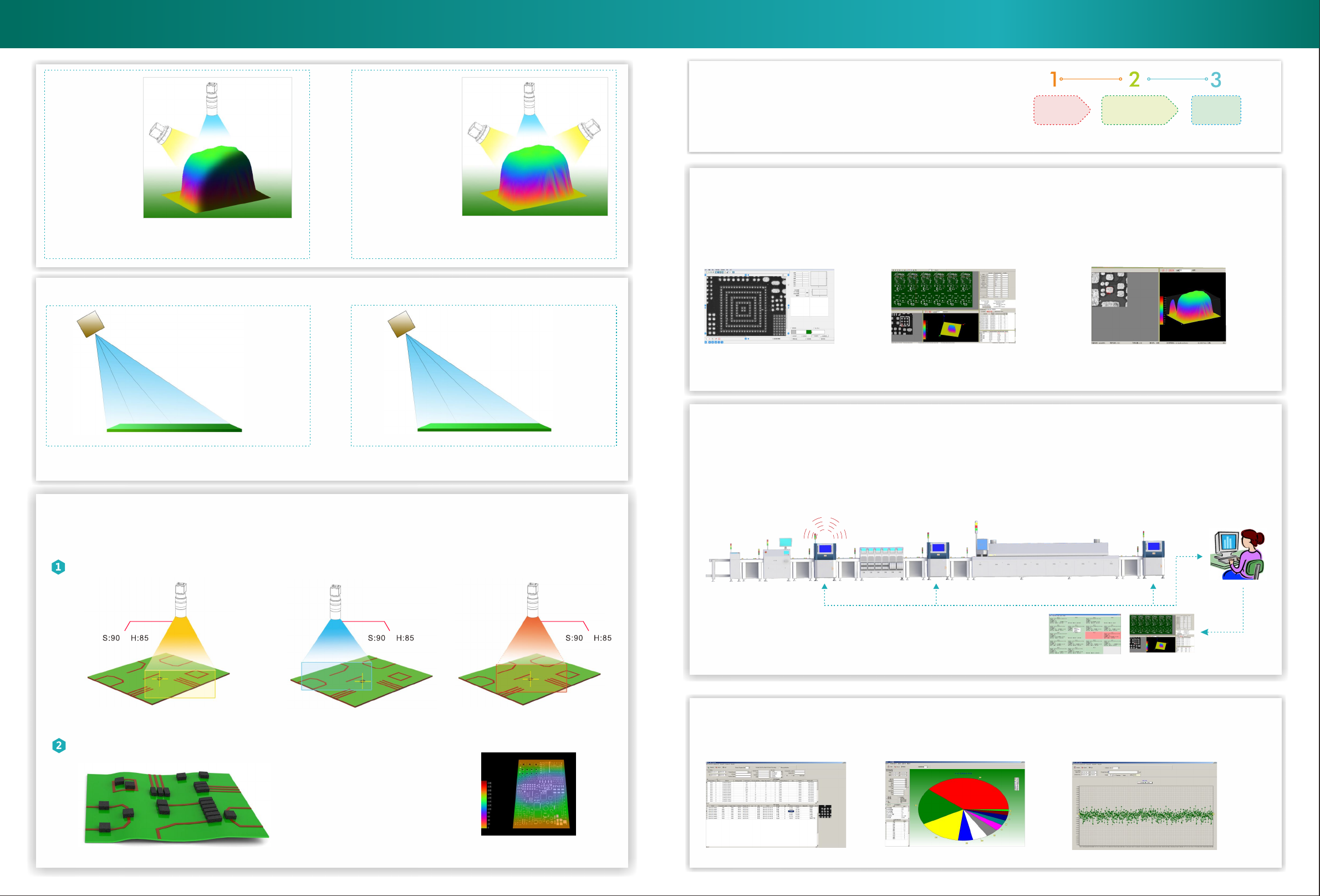Click the camera above the yellow light cone

pyautogui.click(x=181, y=599)
